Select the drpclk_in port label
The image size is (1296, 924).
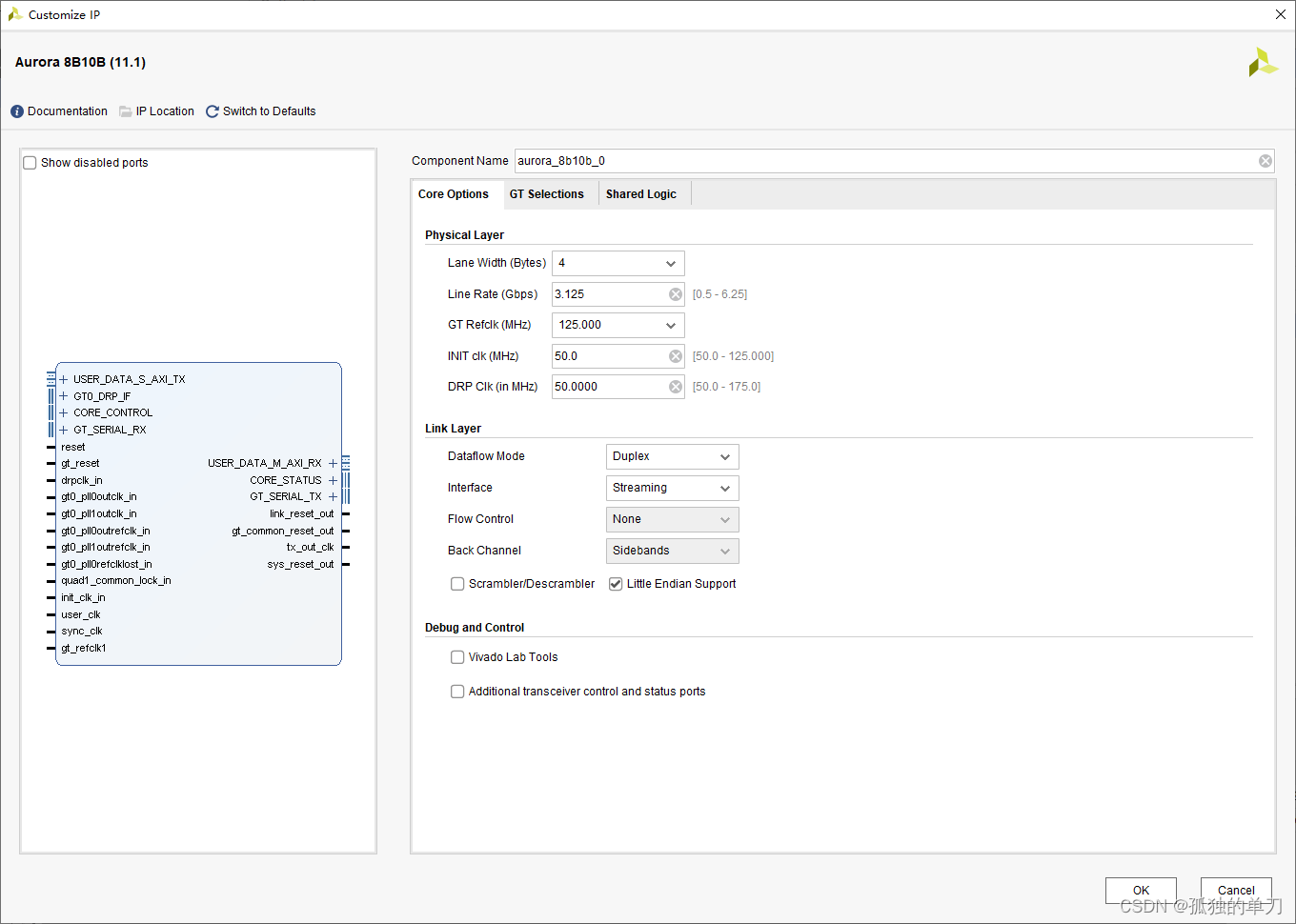pyautogui.click(x=82, y=480)
